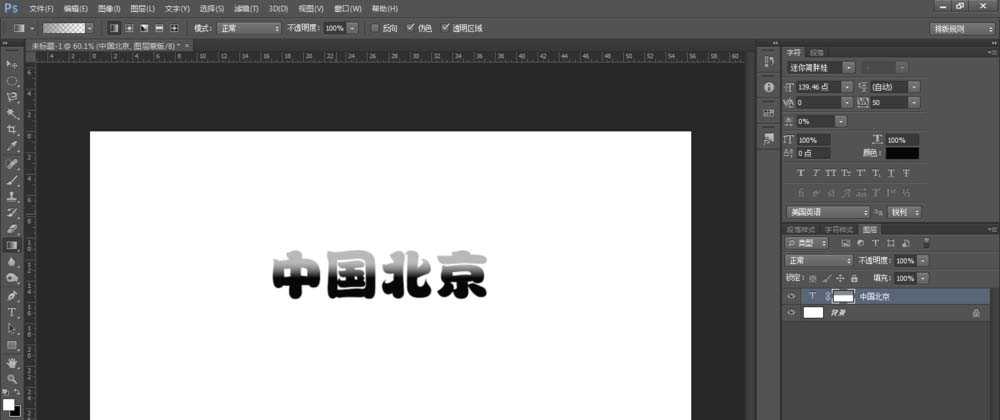Screen dimensions: 1000x420
Task: Select the Elliptical Marquee tool
Action: click(x=11, y=82)
